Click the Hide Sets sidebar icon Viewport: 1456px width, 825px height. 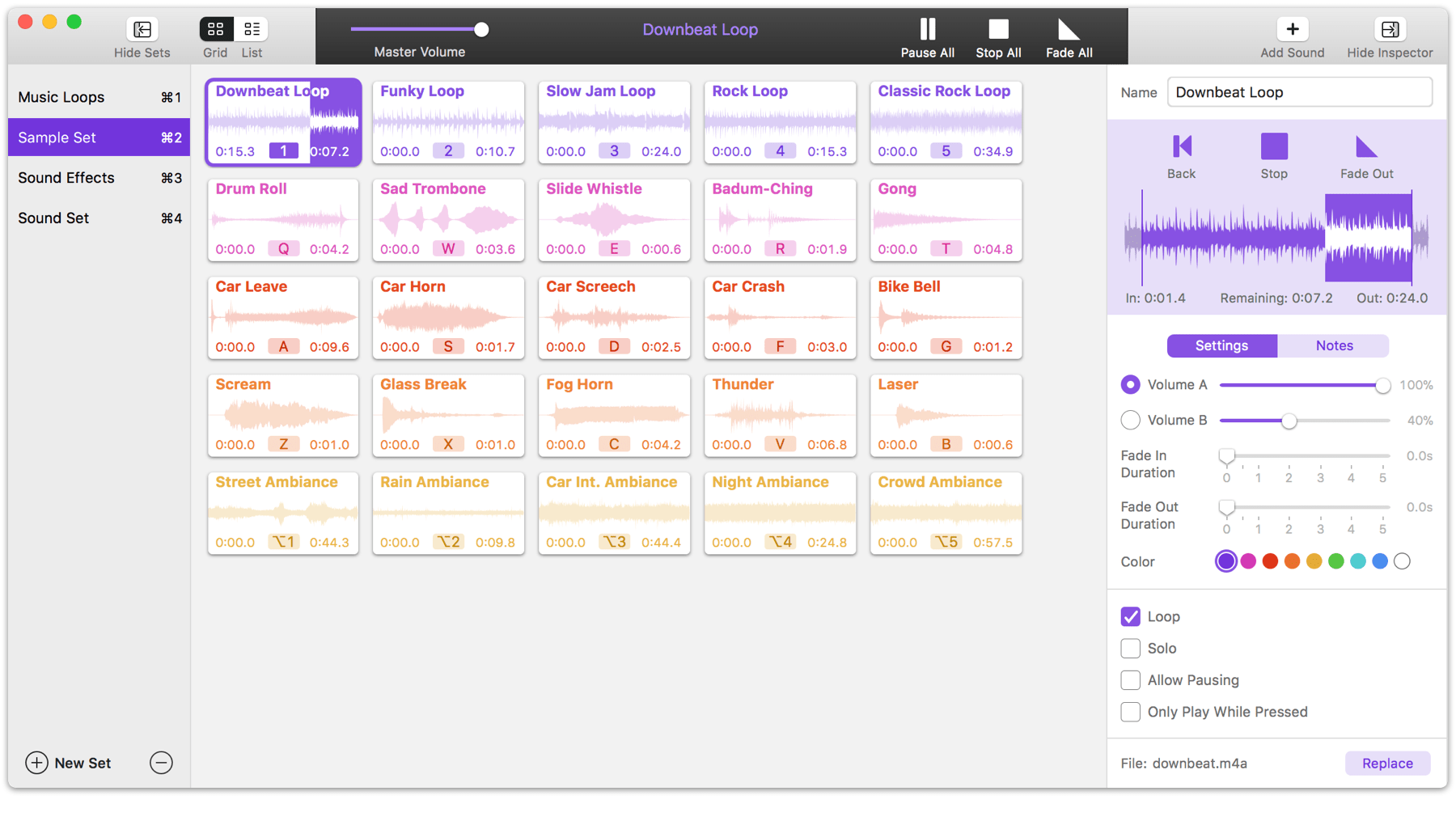tap(142, 30)
